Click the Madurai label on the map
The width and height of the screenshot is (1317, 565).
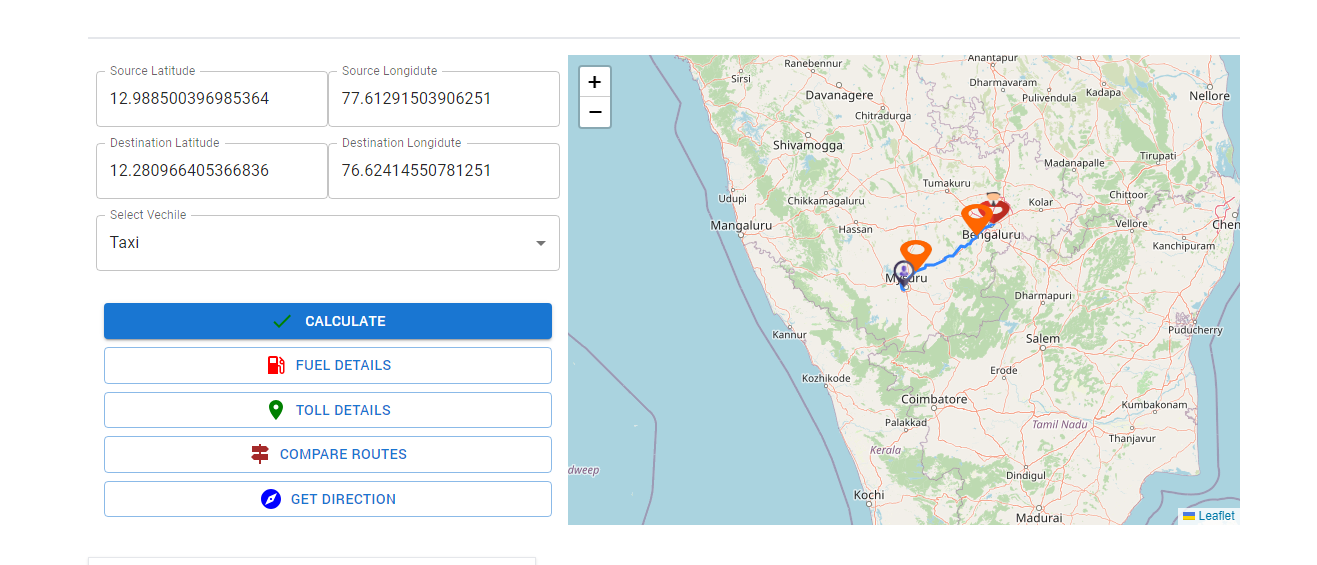(x=1039, y=518)
